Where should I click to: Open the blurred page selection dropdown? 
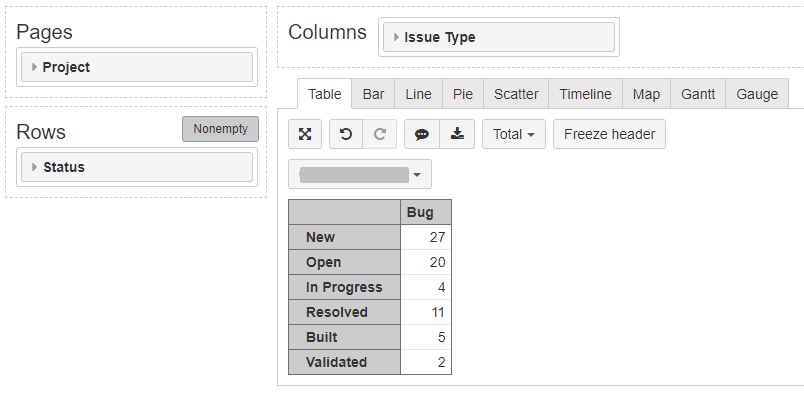coord(360,174)
